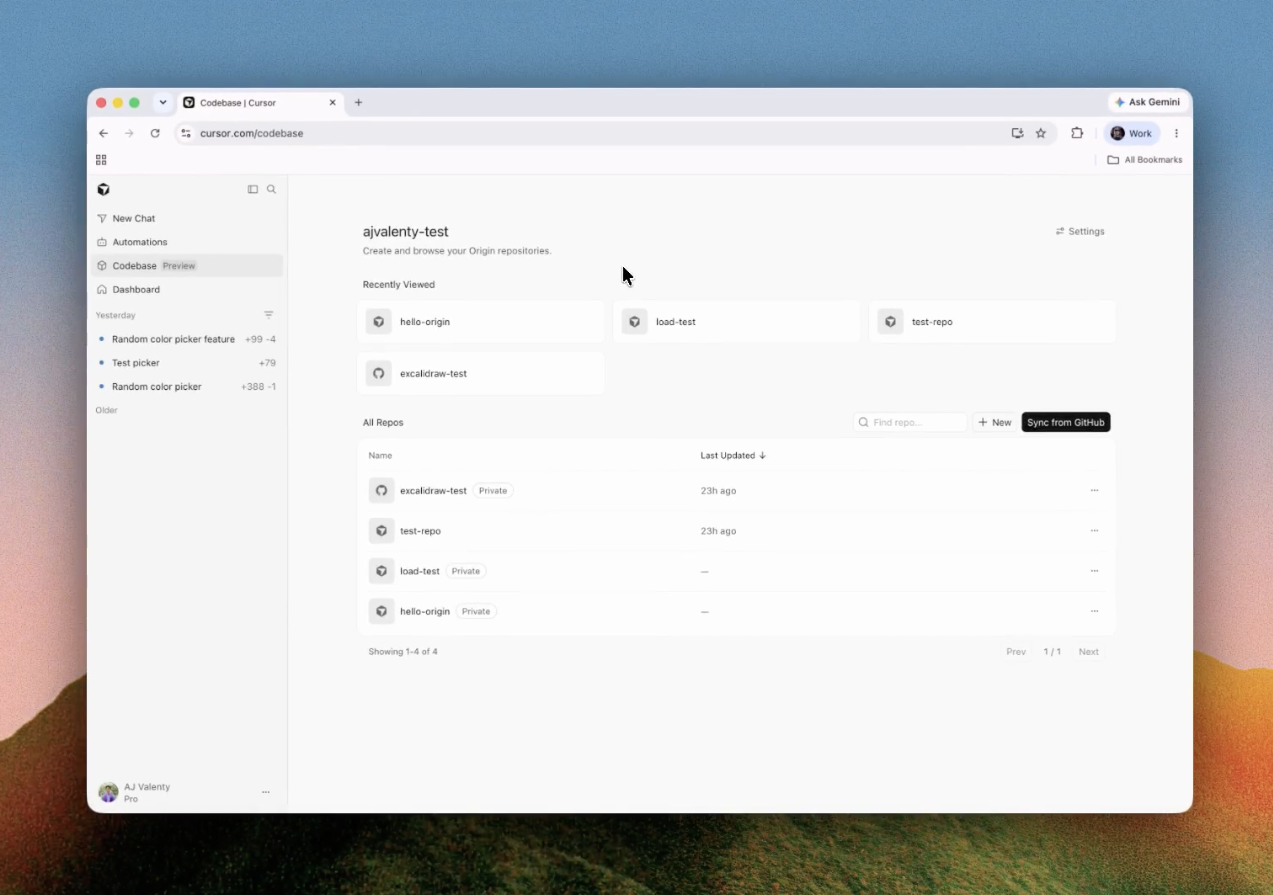Screen dimensions: 1273x895
Task: Open excalidraw-test recently viewed card
Action: click(481, 374)
